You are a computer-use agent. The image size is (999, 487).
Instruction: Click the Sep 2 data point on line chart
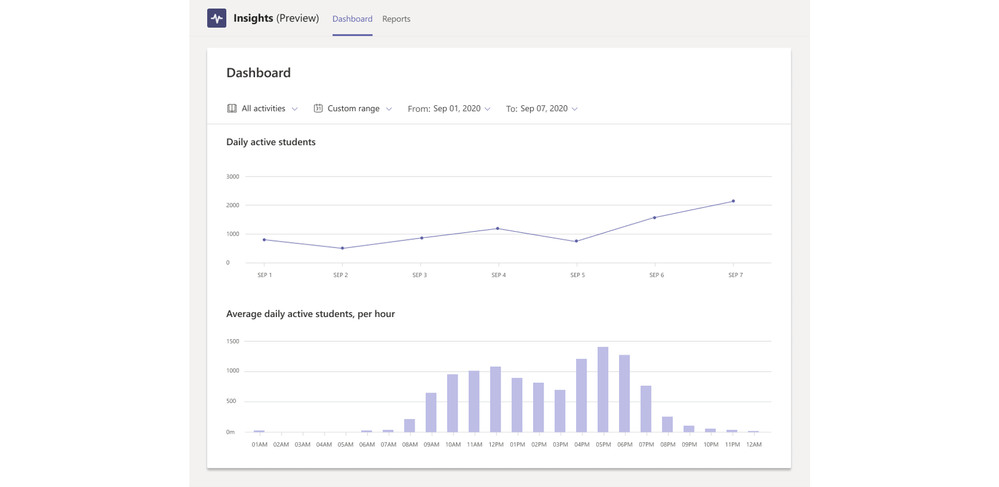click(x=342, y=248)
